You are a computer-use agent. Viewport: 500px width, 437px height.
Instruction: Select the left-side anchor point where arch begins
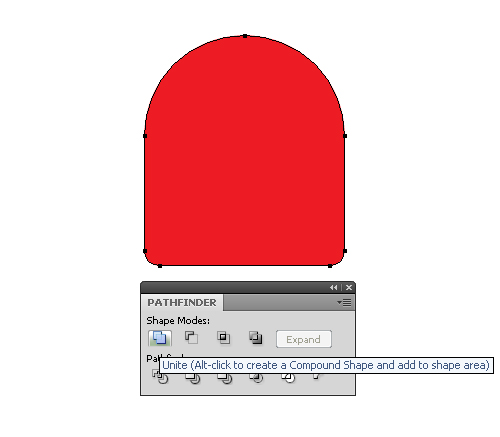coord(145,136)
